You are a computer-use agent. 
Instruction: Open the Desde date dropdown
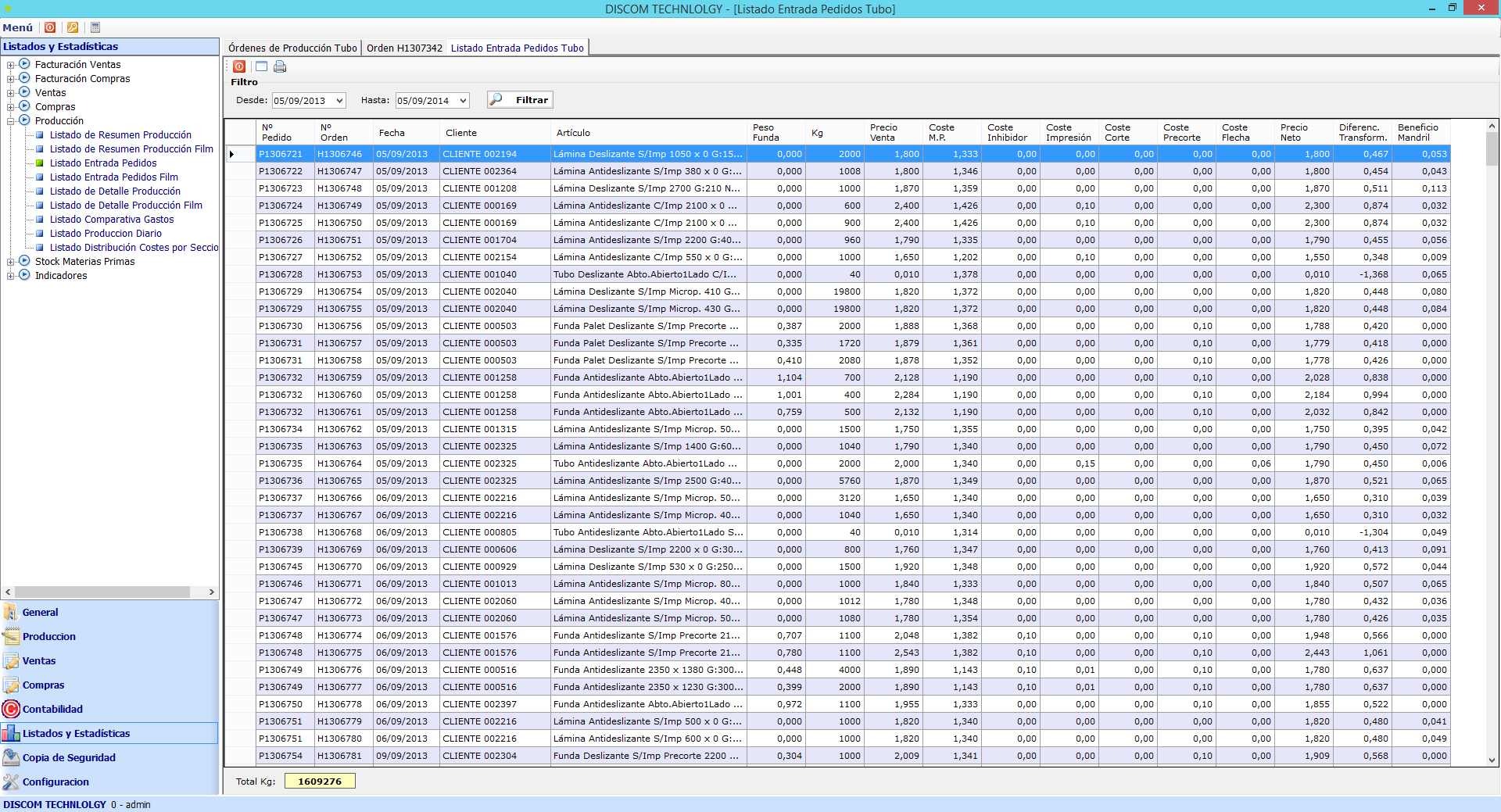(x=339, y=101)
